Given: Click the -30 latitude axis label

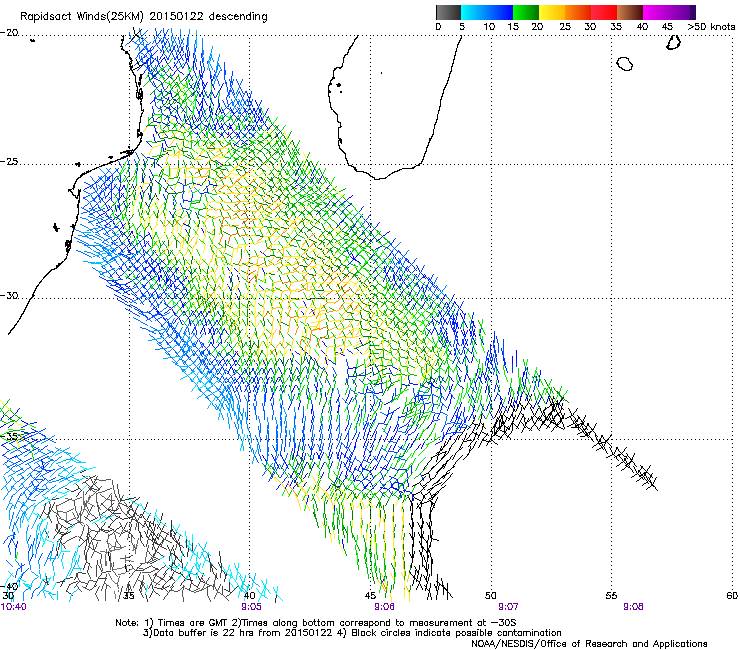Looking at the screenshot, I should [x=9, y=296].
